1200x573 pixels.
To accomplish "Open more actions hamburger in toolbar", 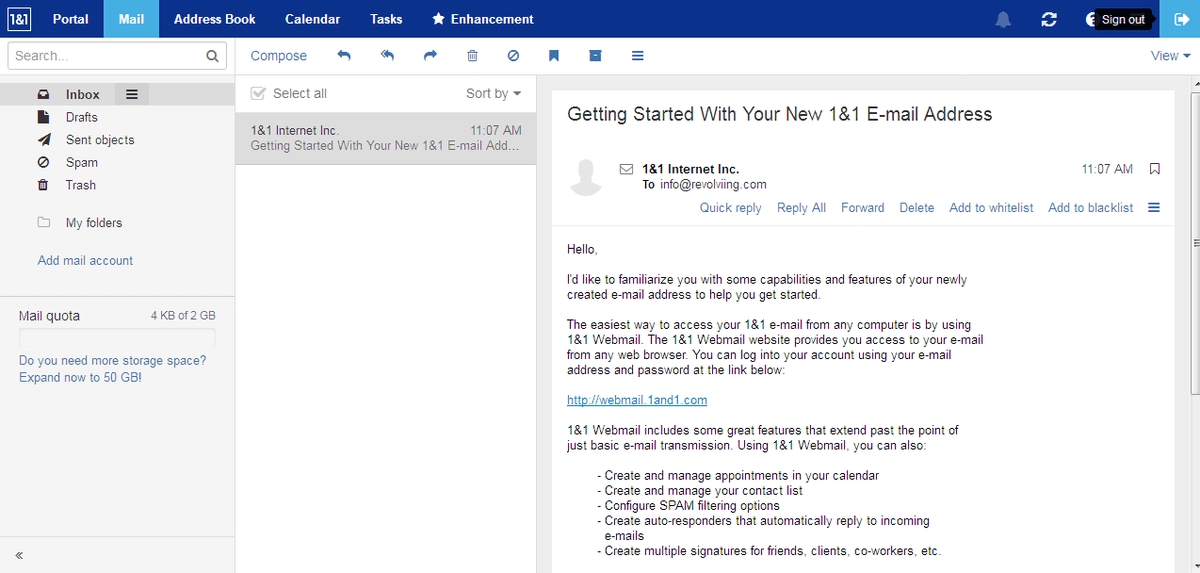I will (x=637, y=56).
